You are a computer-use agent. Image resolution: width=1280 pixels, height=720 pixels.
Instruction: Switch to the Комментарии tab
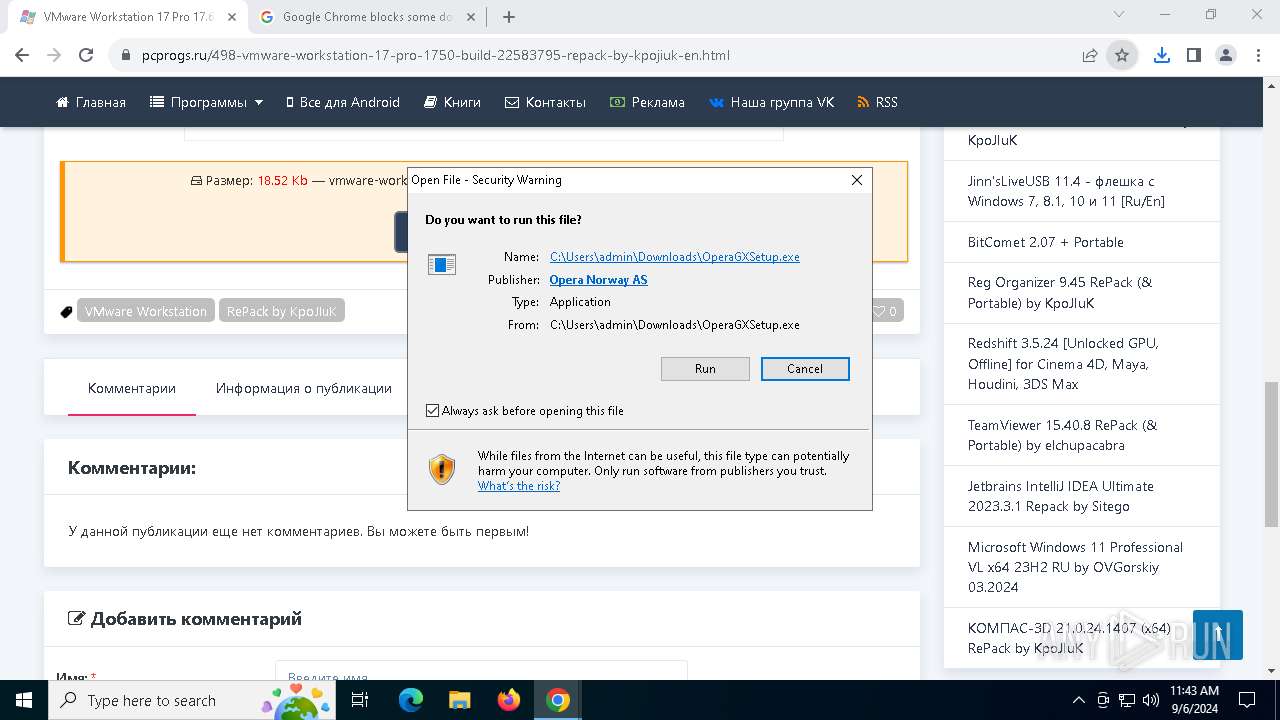(132, 388)
